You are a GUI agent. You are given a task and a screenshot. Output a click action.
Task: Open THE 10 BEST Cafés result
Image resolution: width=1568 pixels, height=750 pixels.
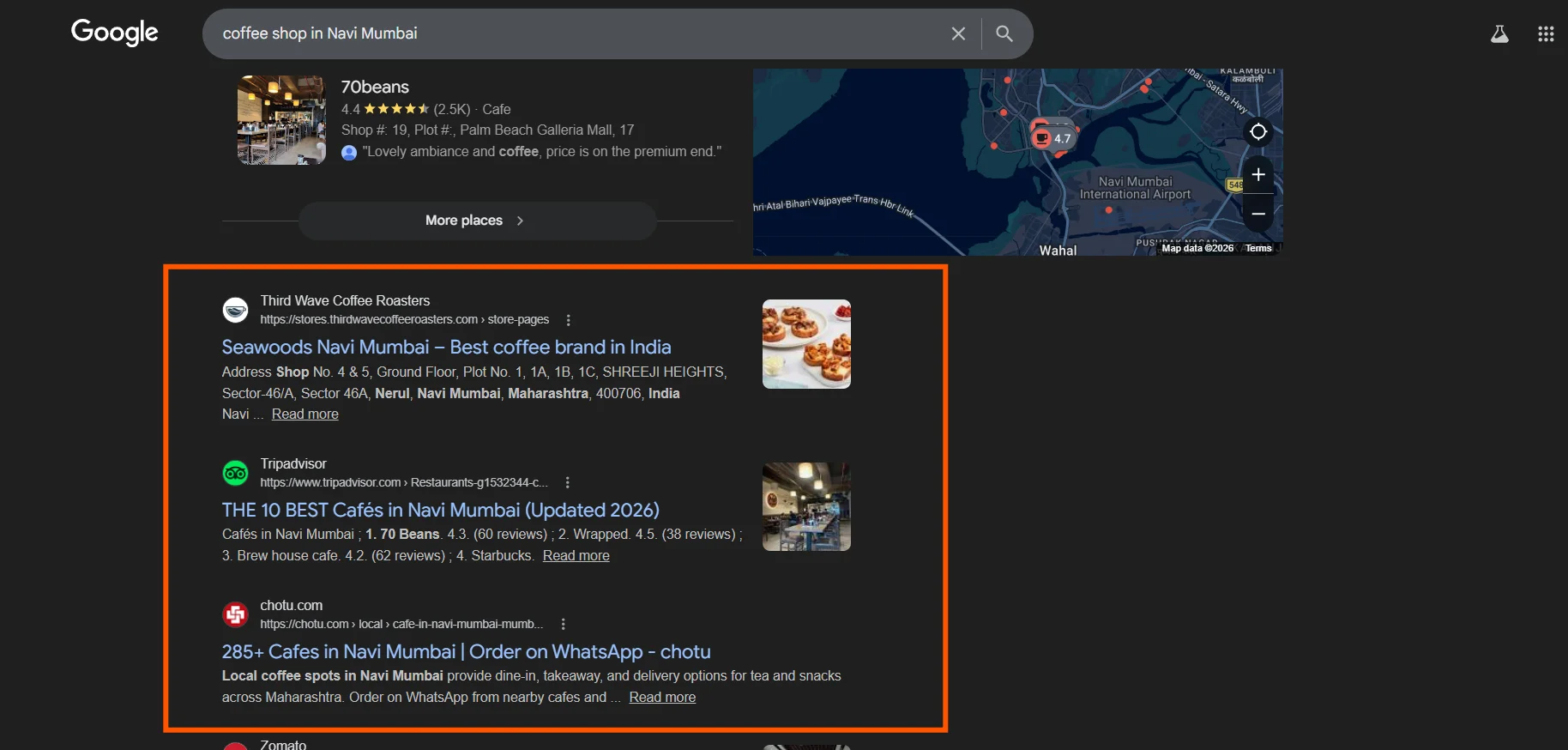pyautogui.click(x=440, y=510)
